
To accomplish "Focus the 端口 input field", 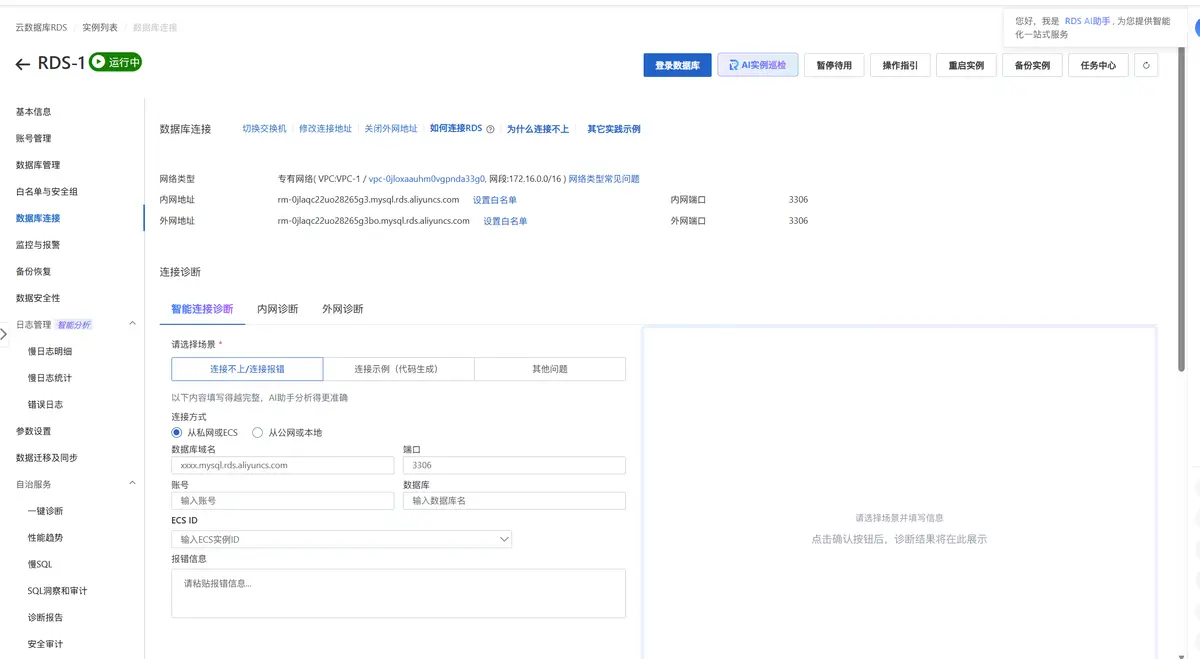I will pos(514,465).
